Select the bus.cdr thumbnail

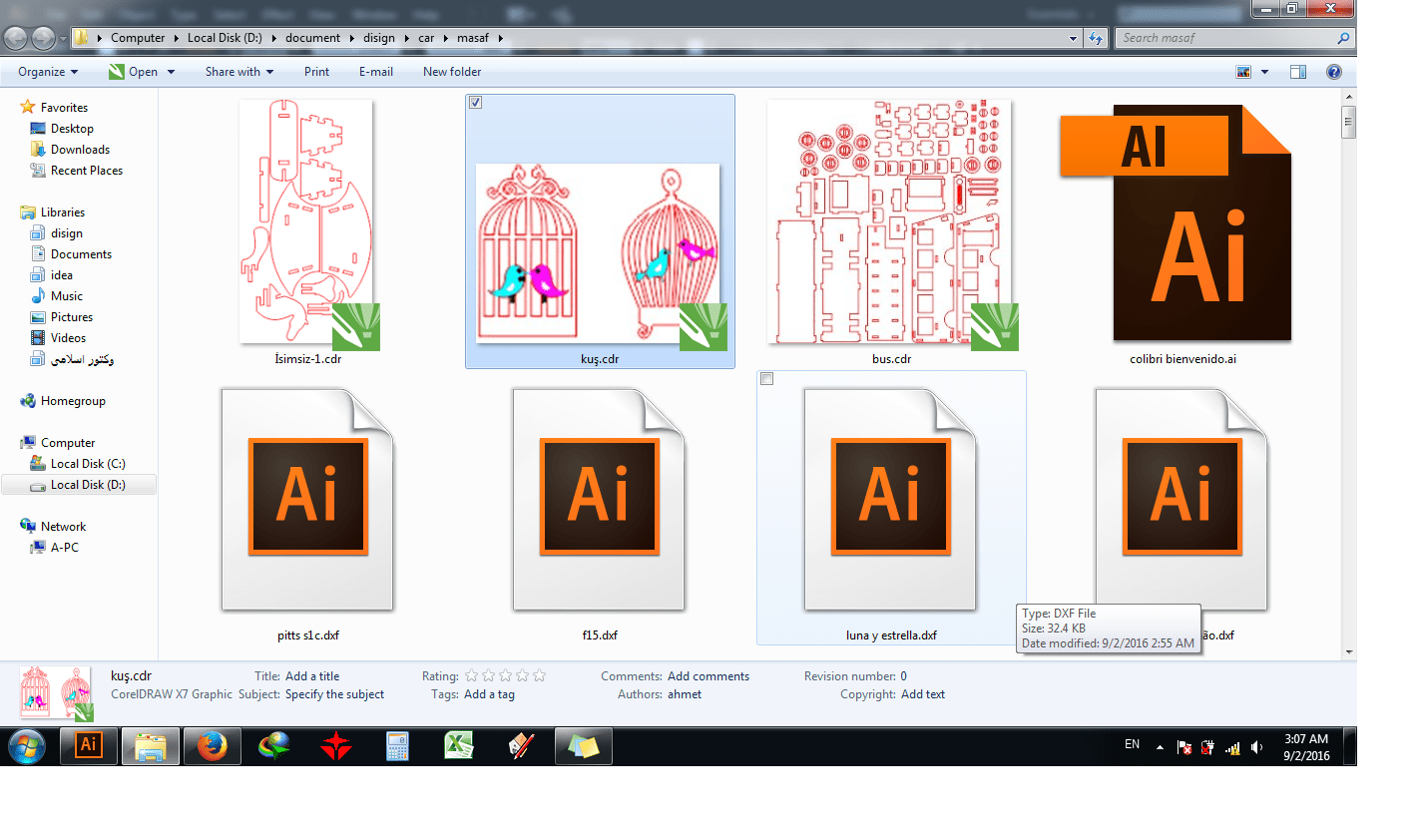tap(893, 223)
